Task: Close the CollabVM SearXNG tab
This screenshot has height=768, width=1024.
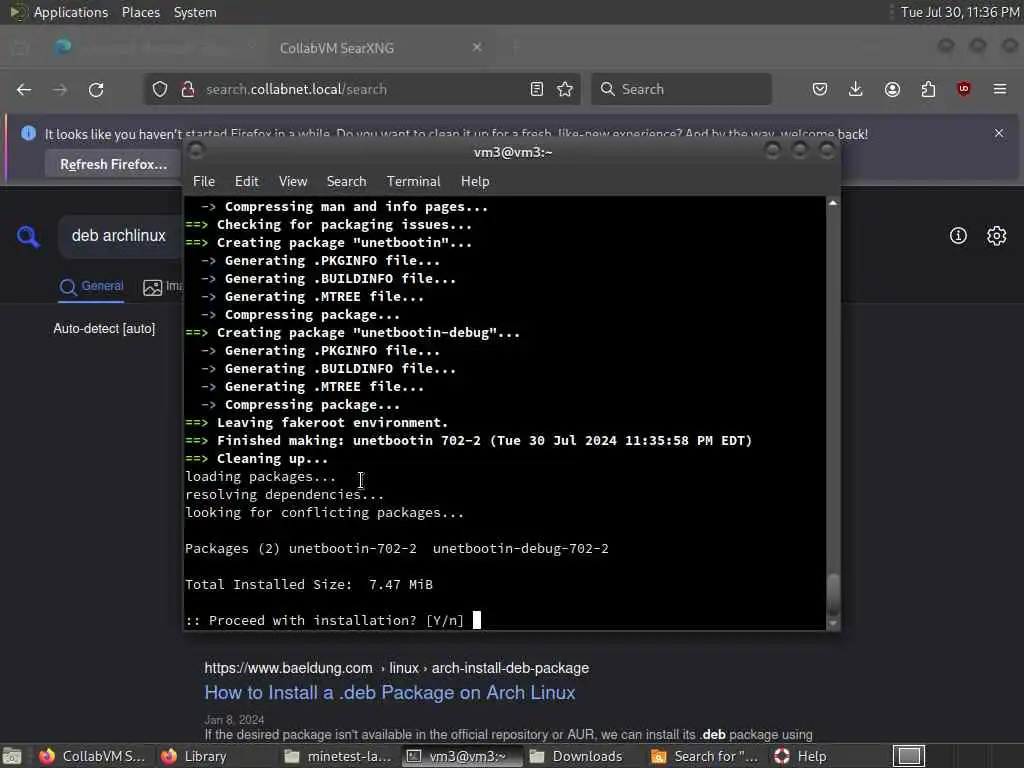Action: (477, 47)
